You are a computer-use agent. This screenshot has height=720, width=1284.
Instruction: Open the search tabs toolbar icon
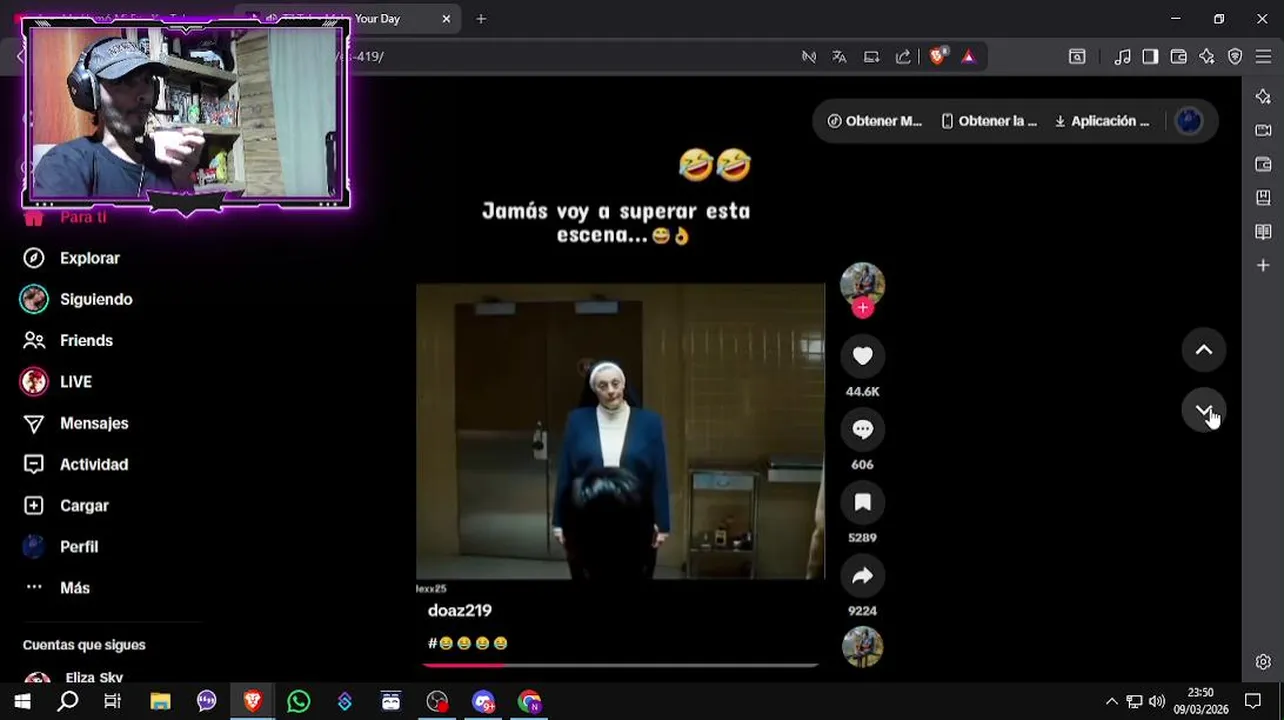(1077, 57)
